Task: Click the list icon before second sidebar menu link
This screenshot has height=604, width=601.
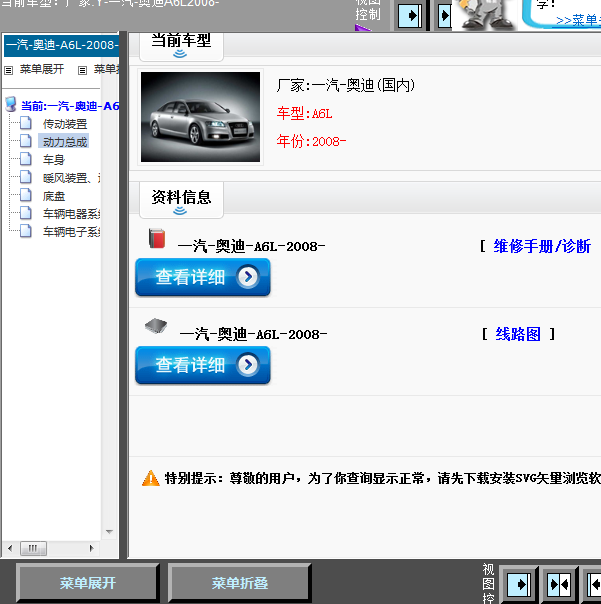Action: point(82,70)
